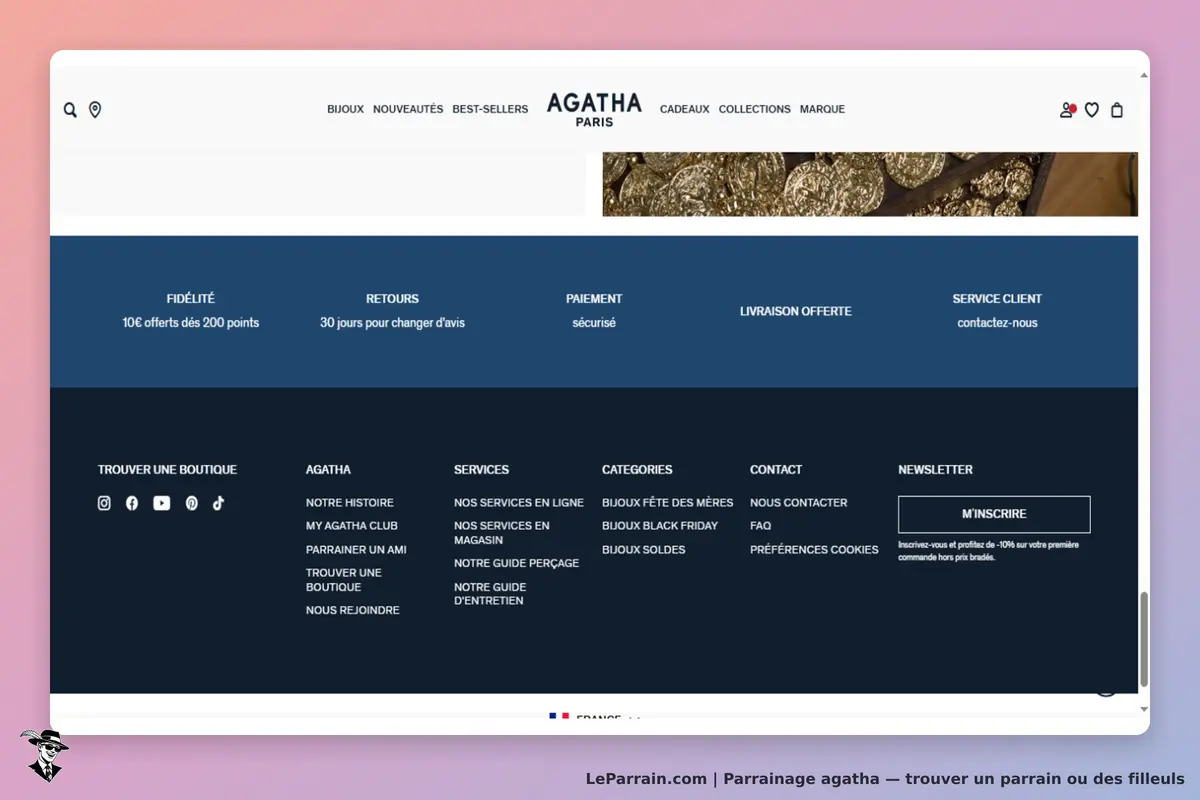Click the RETOURS banner item
Viewport: 1200px width, 800px height.
click(392, 311)
